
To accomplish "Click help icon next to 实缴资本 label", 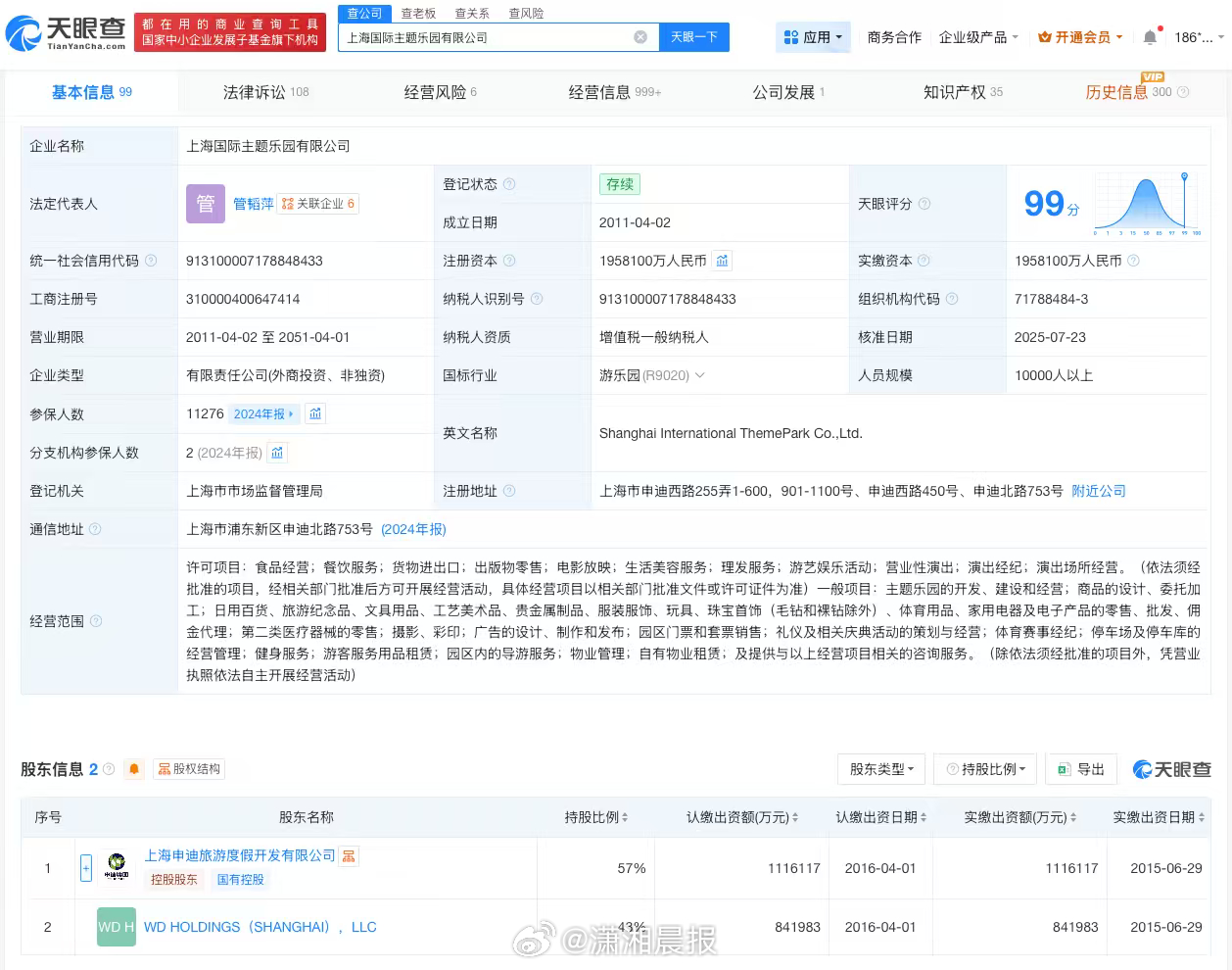I will pos(924,261).
